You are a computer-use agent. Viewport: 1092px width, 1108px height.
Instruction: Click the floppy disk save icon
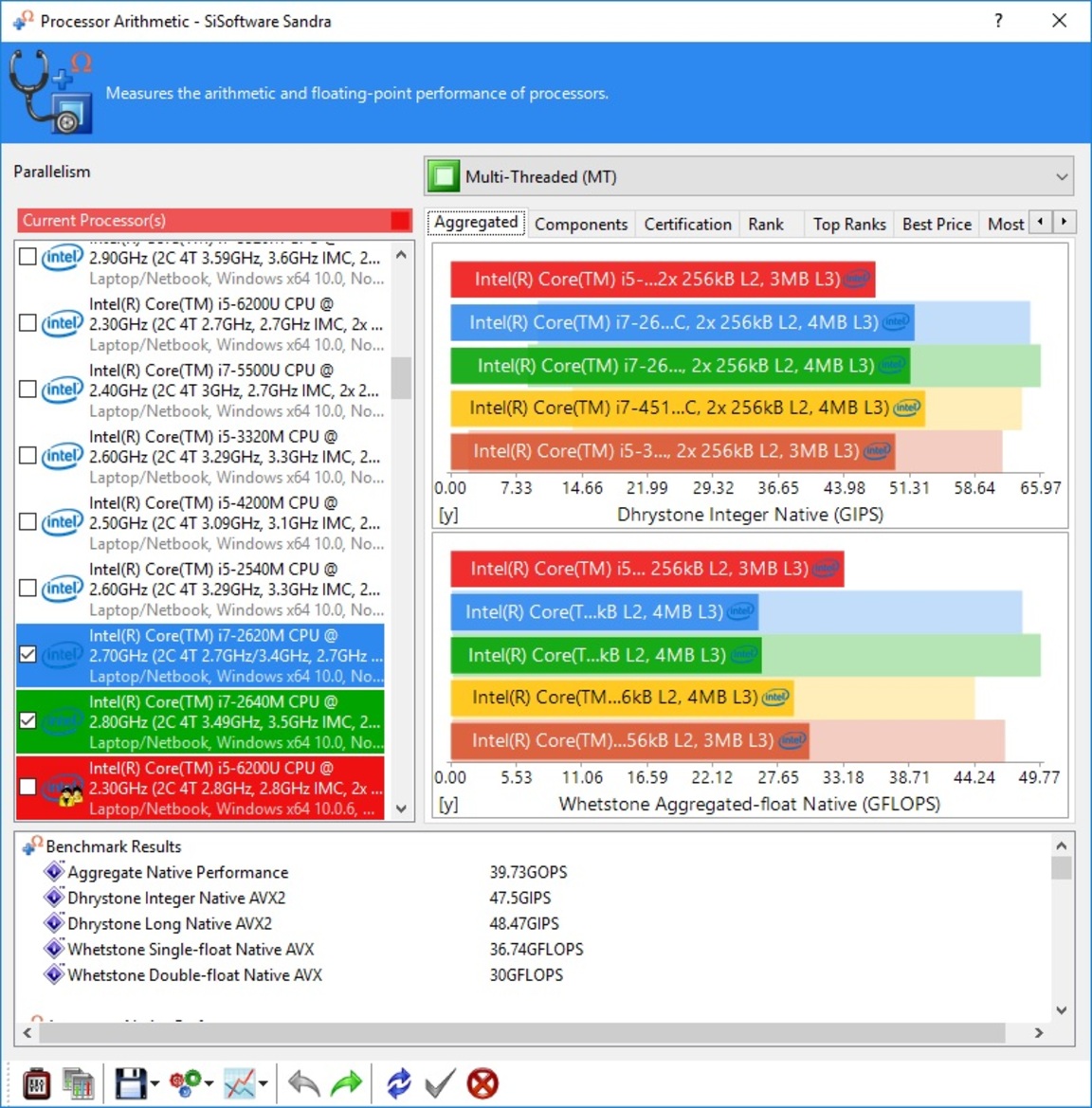(130, 1082)
